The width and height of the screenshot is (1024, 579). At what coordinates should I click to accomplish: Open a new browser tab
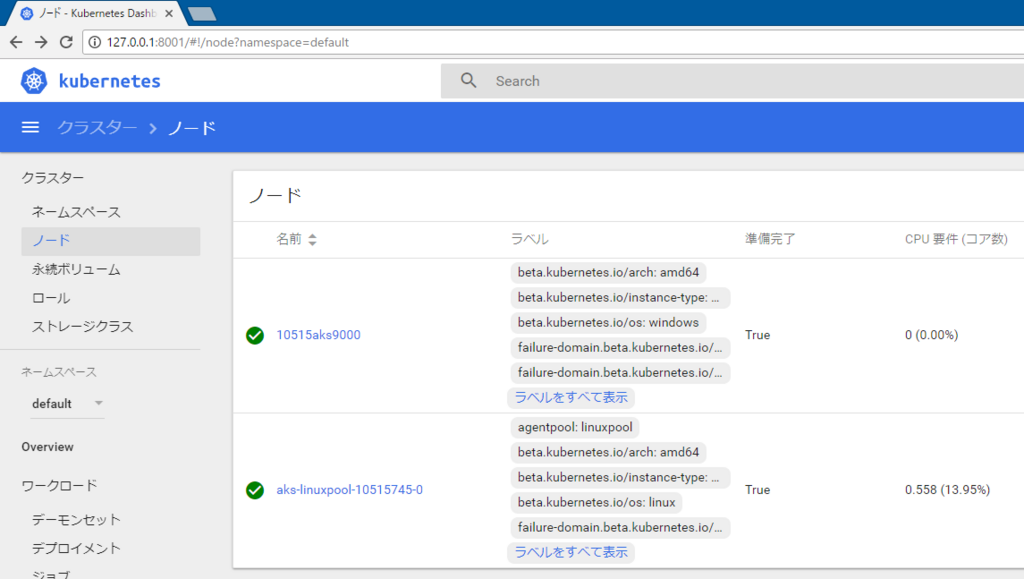click(x=202, y=14)
